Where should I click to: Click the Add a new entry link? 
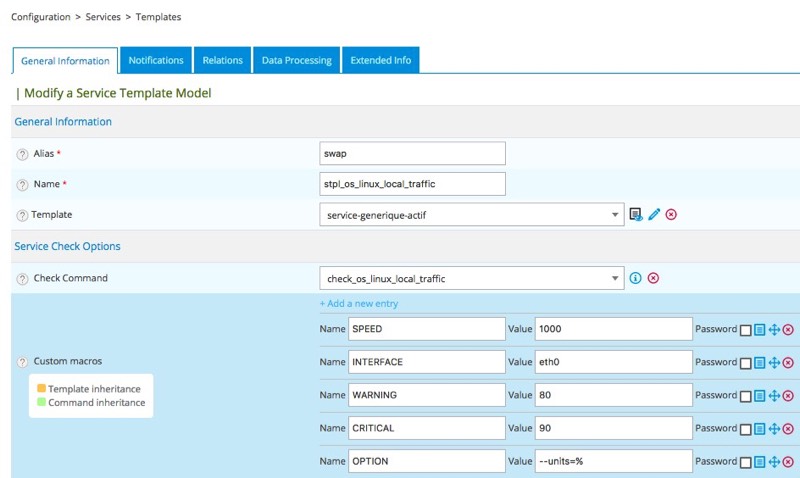[358, 303]
